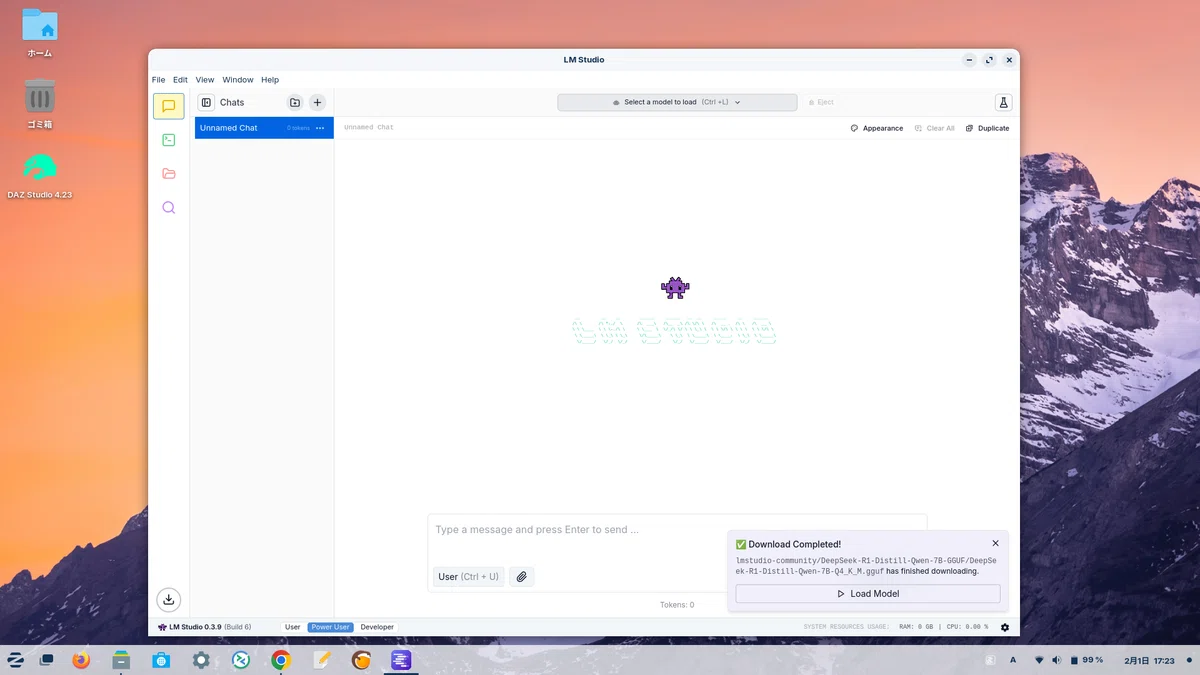Screen dimensions: 1200x675
Task: Open options menu for Unnamed Chat
Action: point(320,128)
